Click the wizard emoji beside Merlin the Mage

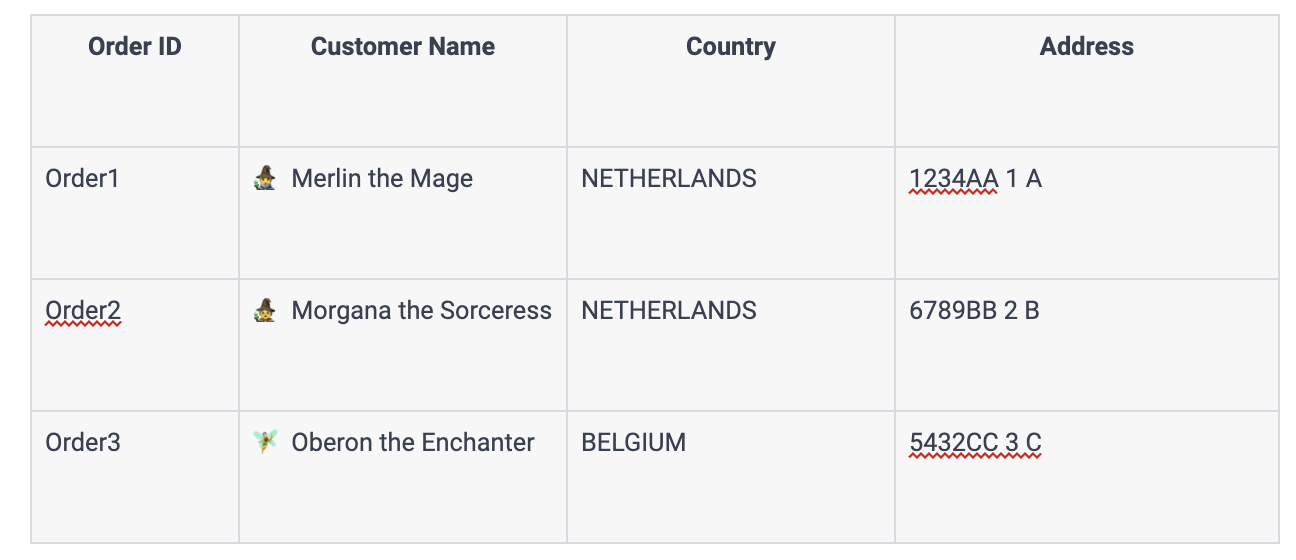(x=265, y=179)
